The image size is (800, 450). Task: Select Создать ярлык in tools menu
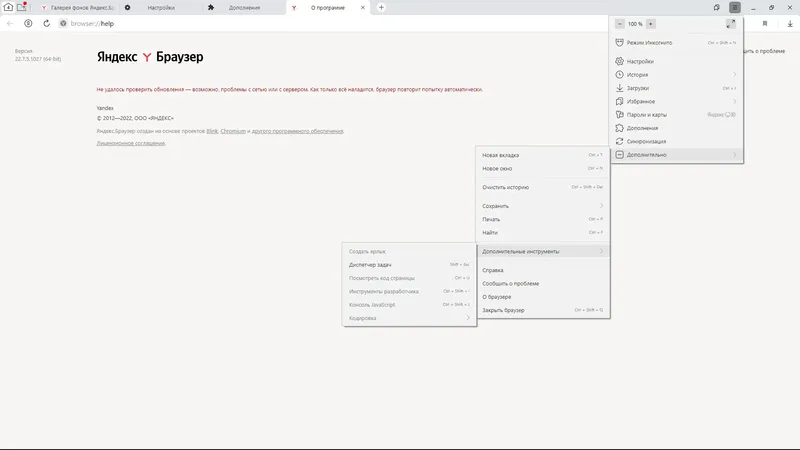point(409,251)
